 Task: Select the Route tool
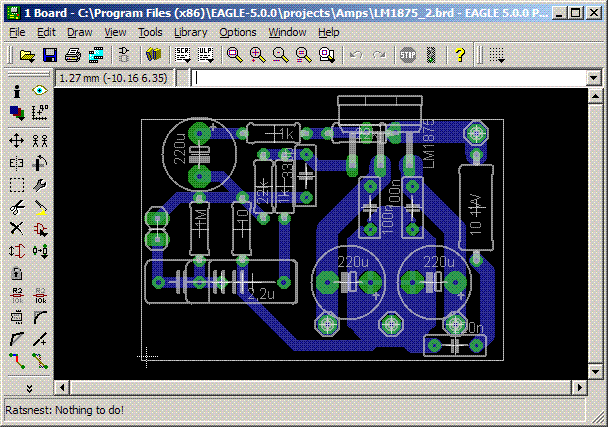click(17, 361)
